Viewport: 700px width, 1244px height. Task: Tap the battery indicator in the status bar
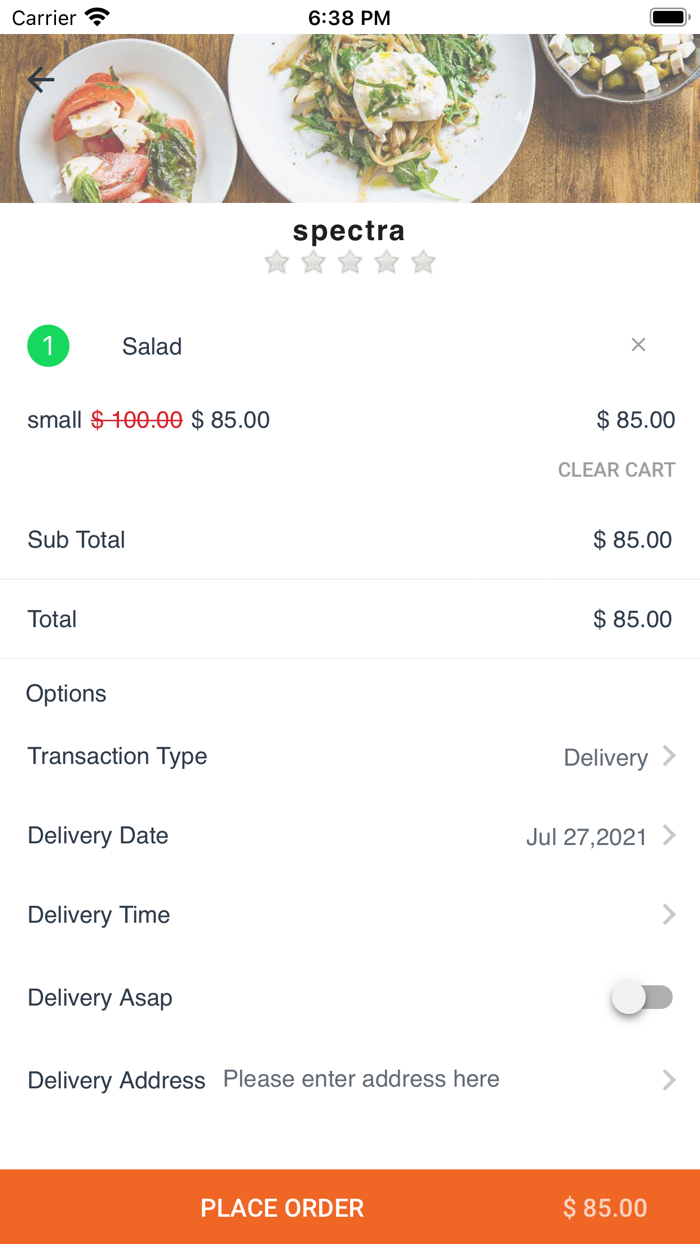click(x=666, y=16)
